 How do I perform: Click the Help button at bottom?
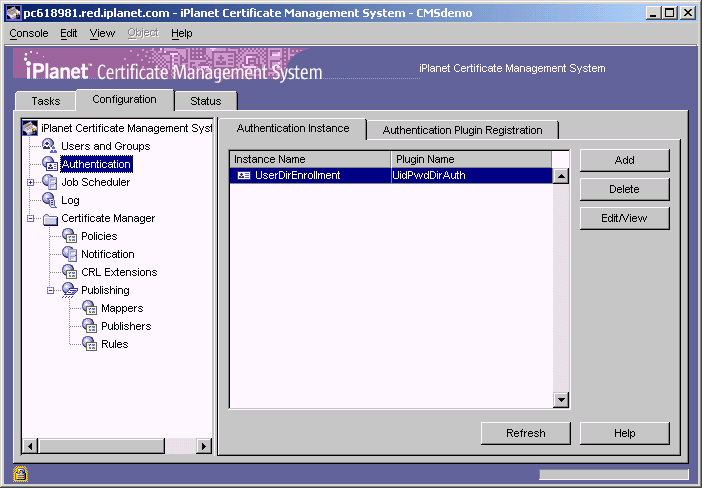click(x=625, y=433)
